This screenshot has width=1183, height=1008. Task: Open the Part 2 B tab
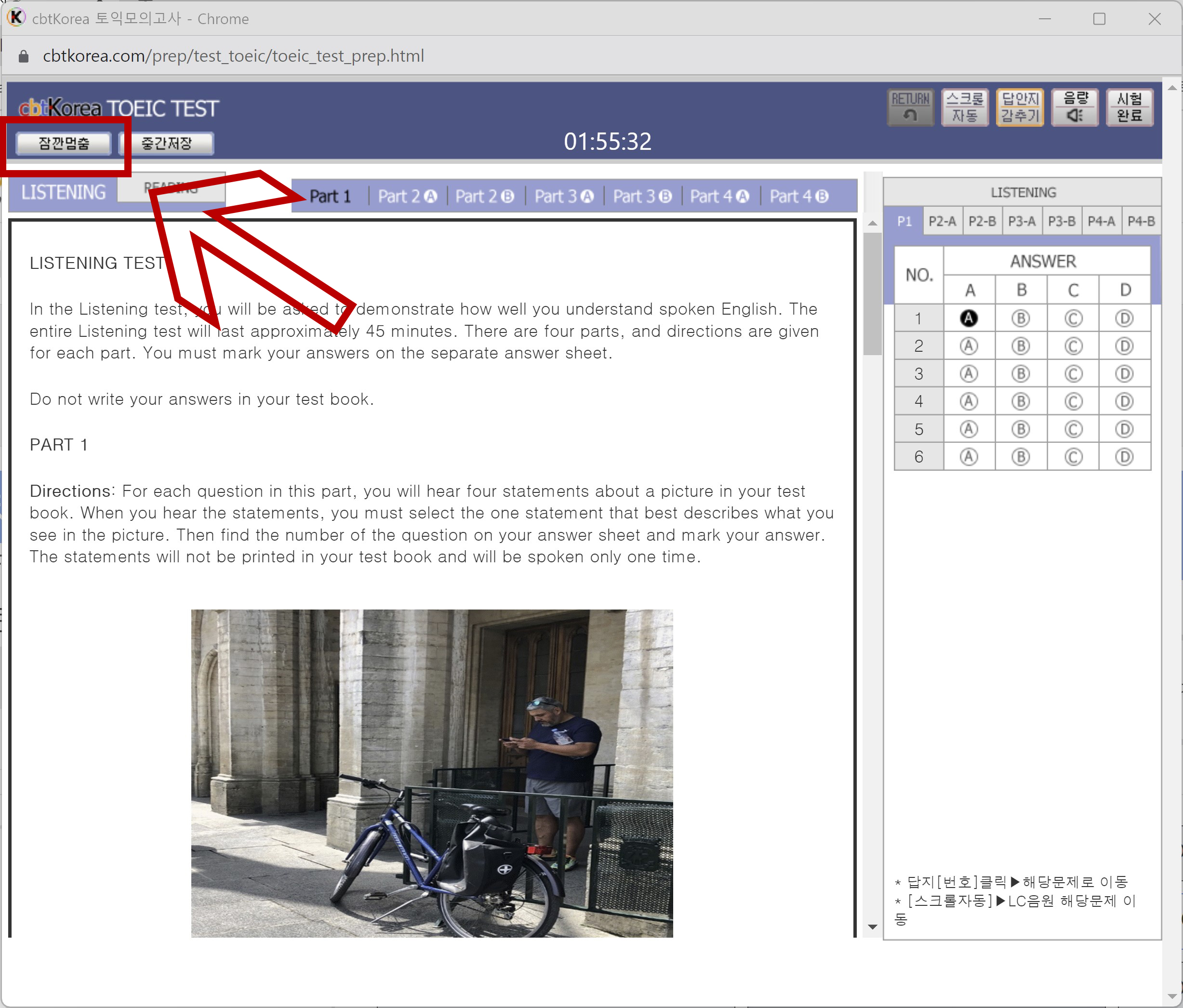[x=485, y=197]
